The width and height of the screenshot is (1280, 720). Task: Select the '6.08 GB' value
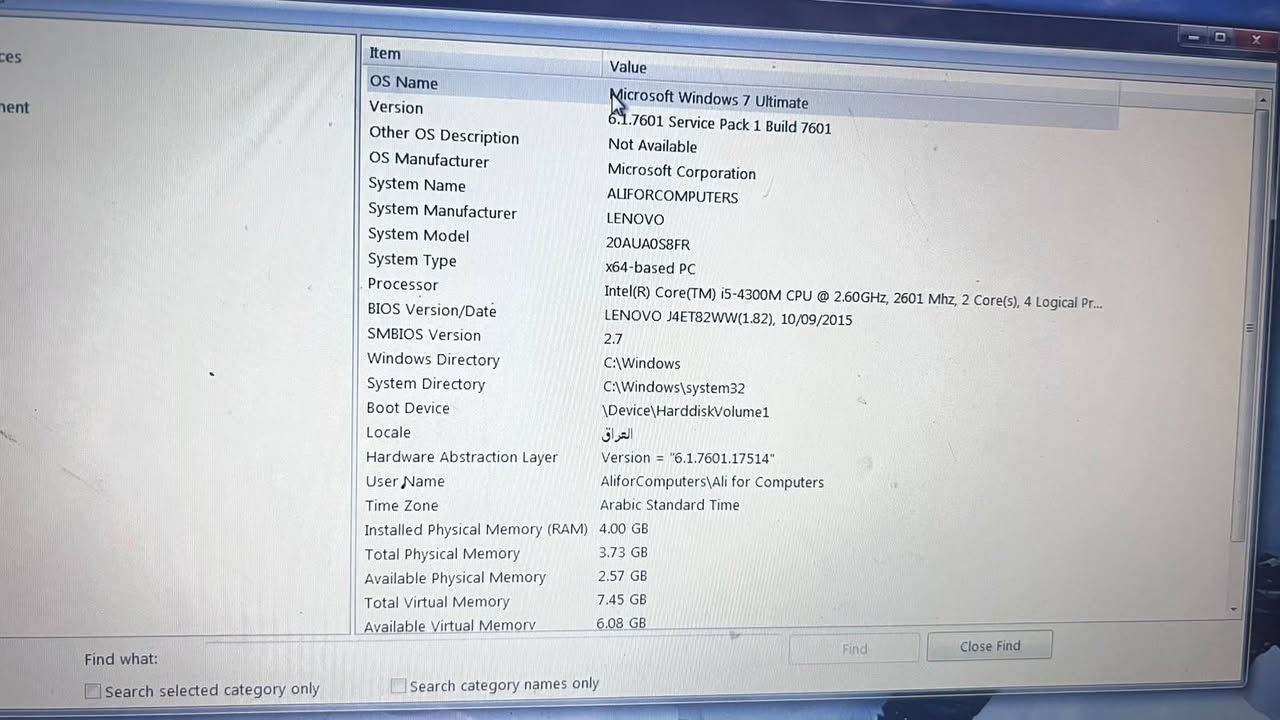pos(621,623)
